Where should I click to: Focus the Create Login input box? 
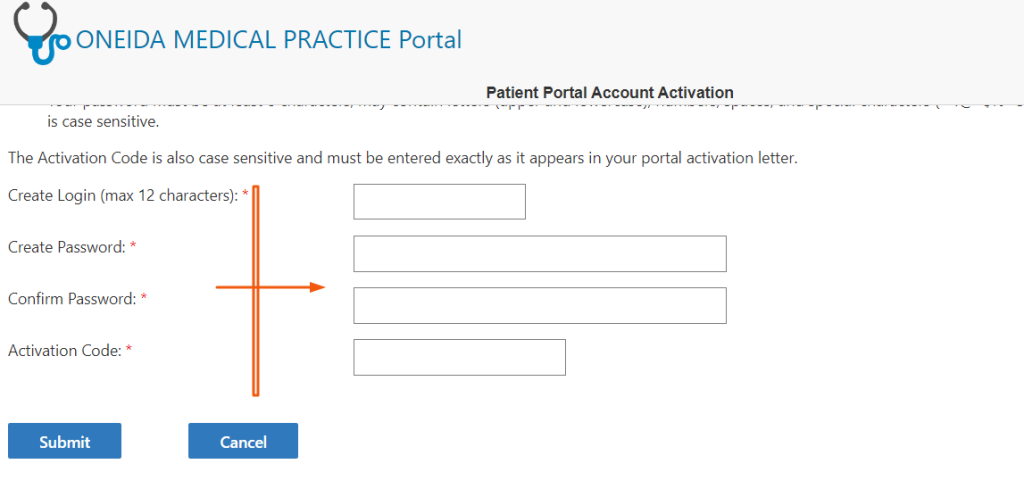click(x=440, y=202)
